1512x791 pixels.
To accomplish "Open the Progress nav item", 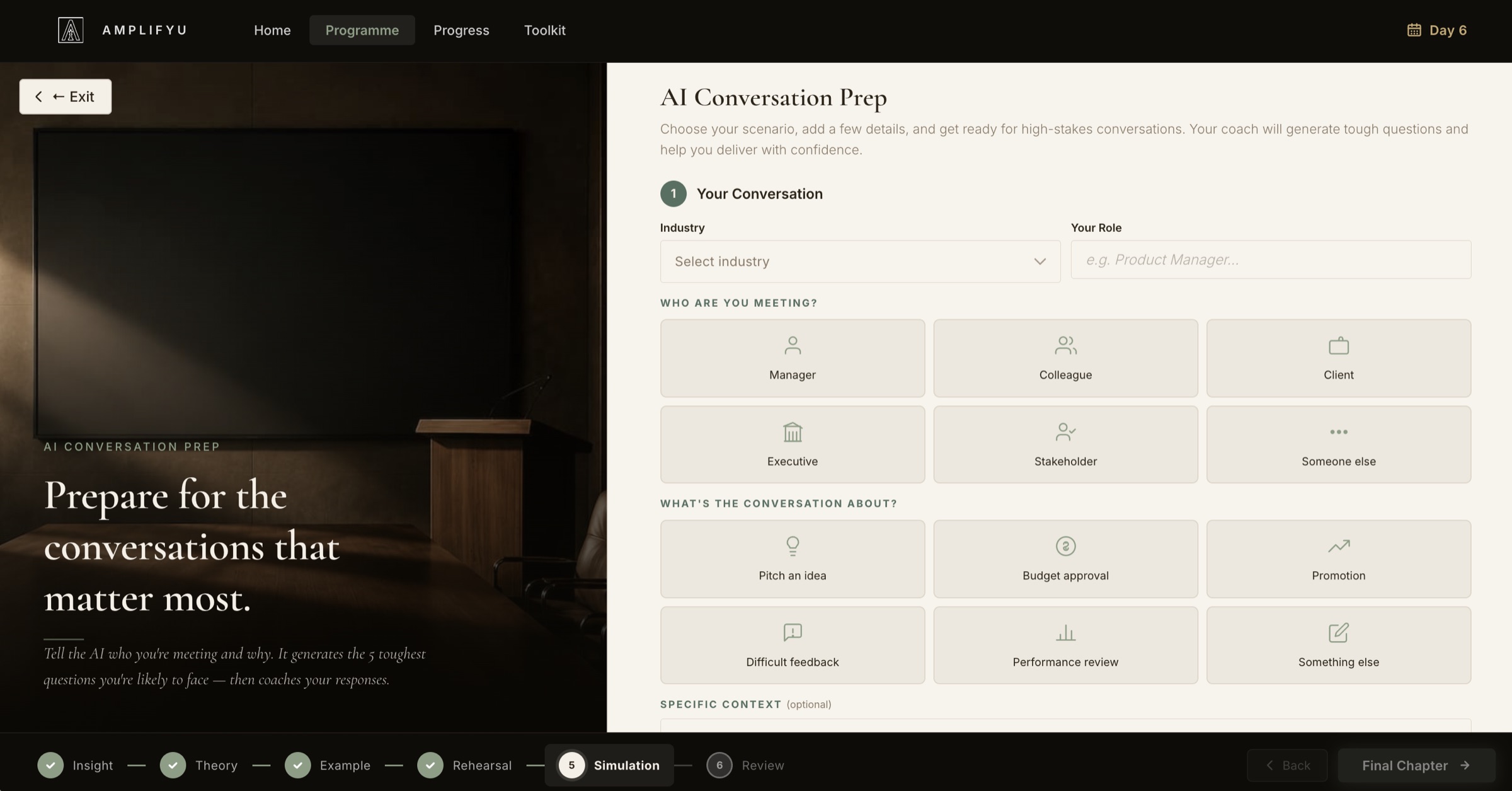I will pyautogui.click(x=461, y=30).
